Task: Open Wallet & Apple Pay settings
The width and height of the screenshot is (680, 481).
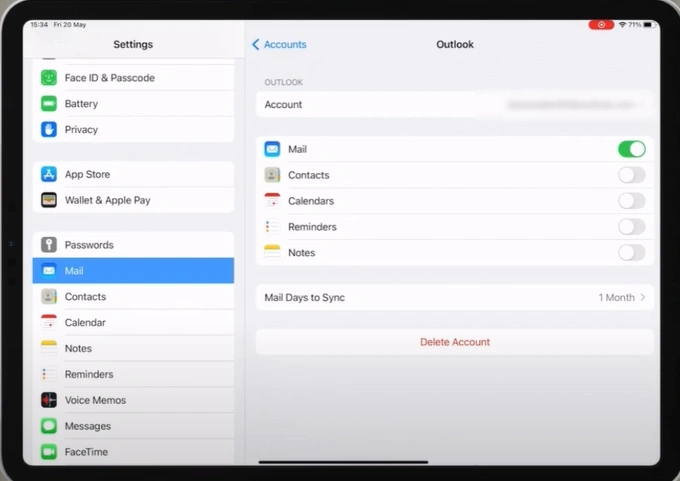Action: tap(133, 200)
